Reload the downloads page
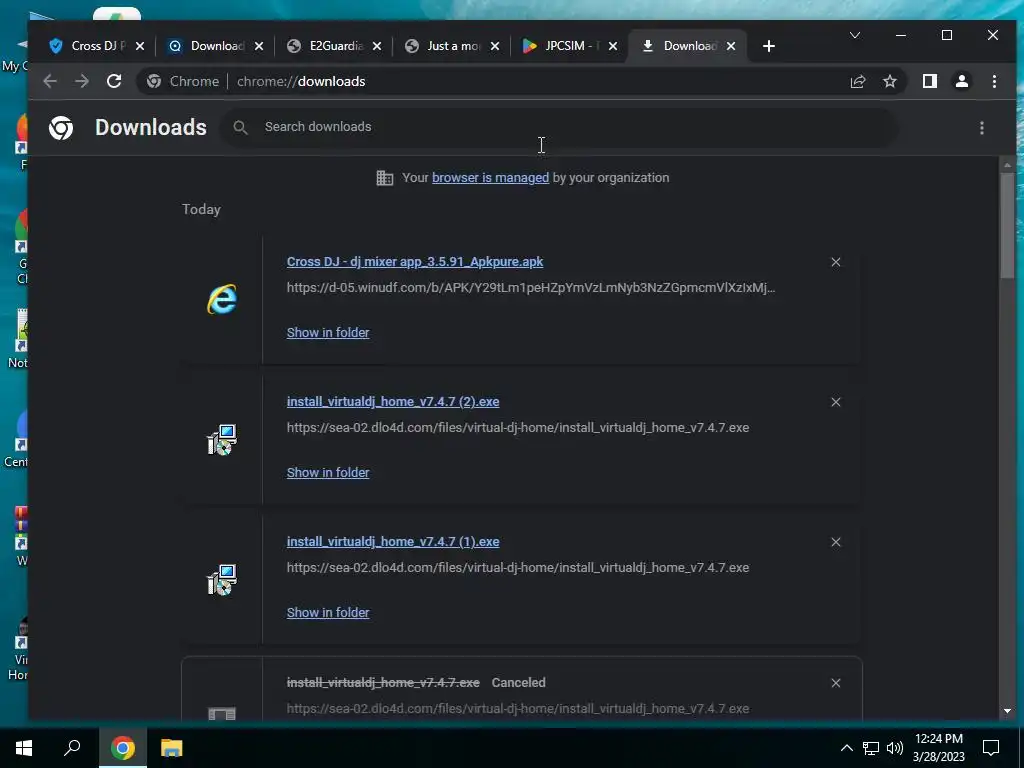1024x768 pixels. click(x=114, y=81)
